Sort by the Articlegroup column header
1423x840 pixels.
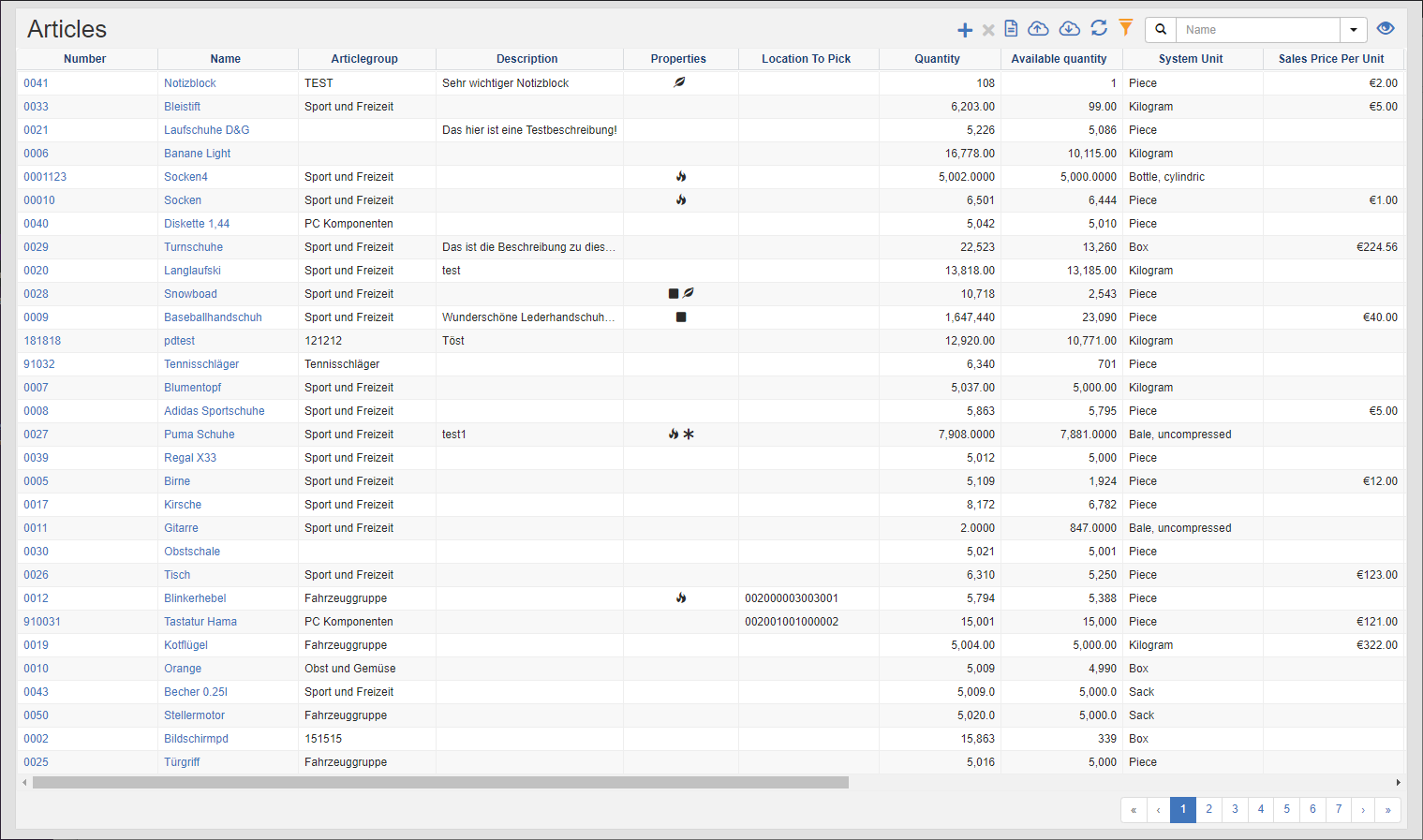(x=364, y=59)
